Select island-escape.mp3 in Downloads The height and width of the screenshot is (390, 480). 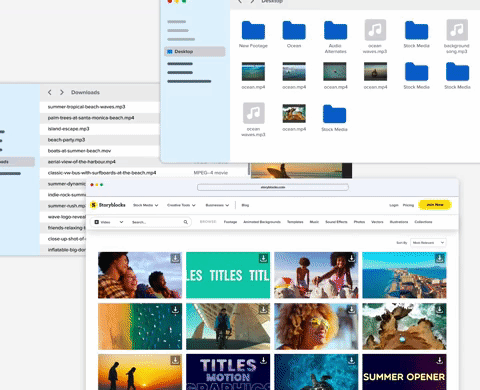[x=100, y=129]
